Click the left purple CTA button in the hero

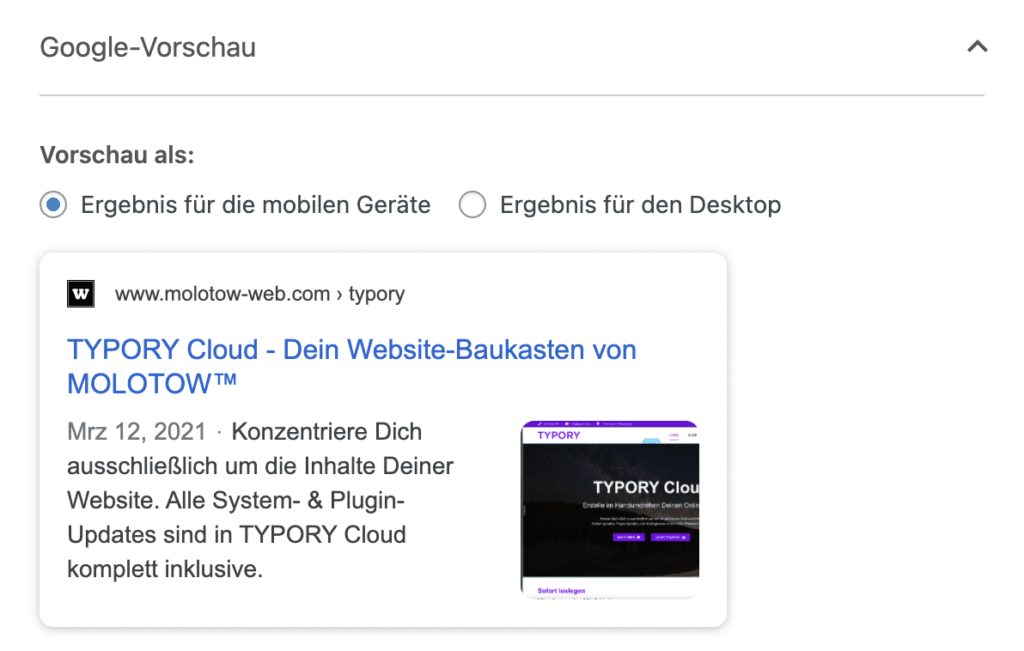[629, 537]
